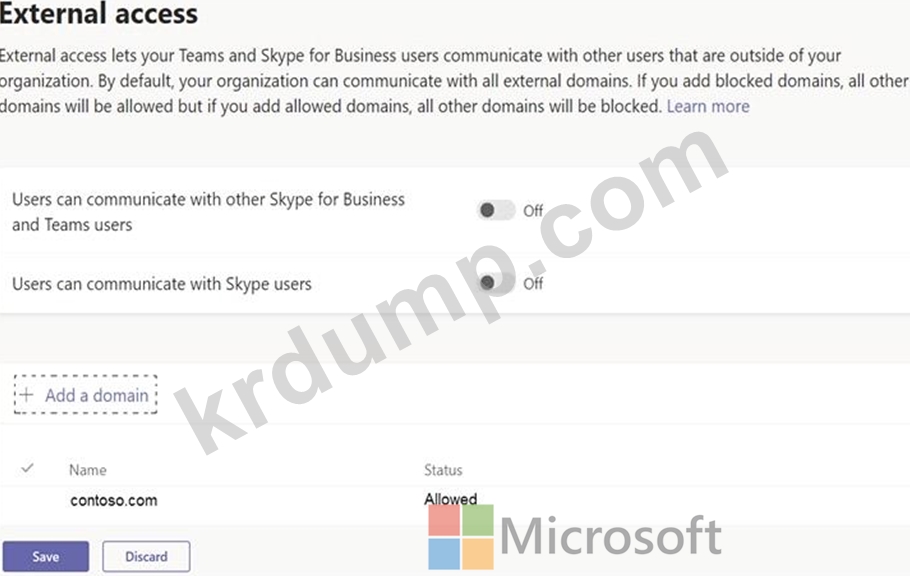
Task: Click the plus icon in Add a domain
Action: 26,395
